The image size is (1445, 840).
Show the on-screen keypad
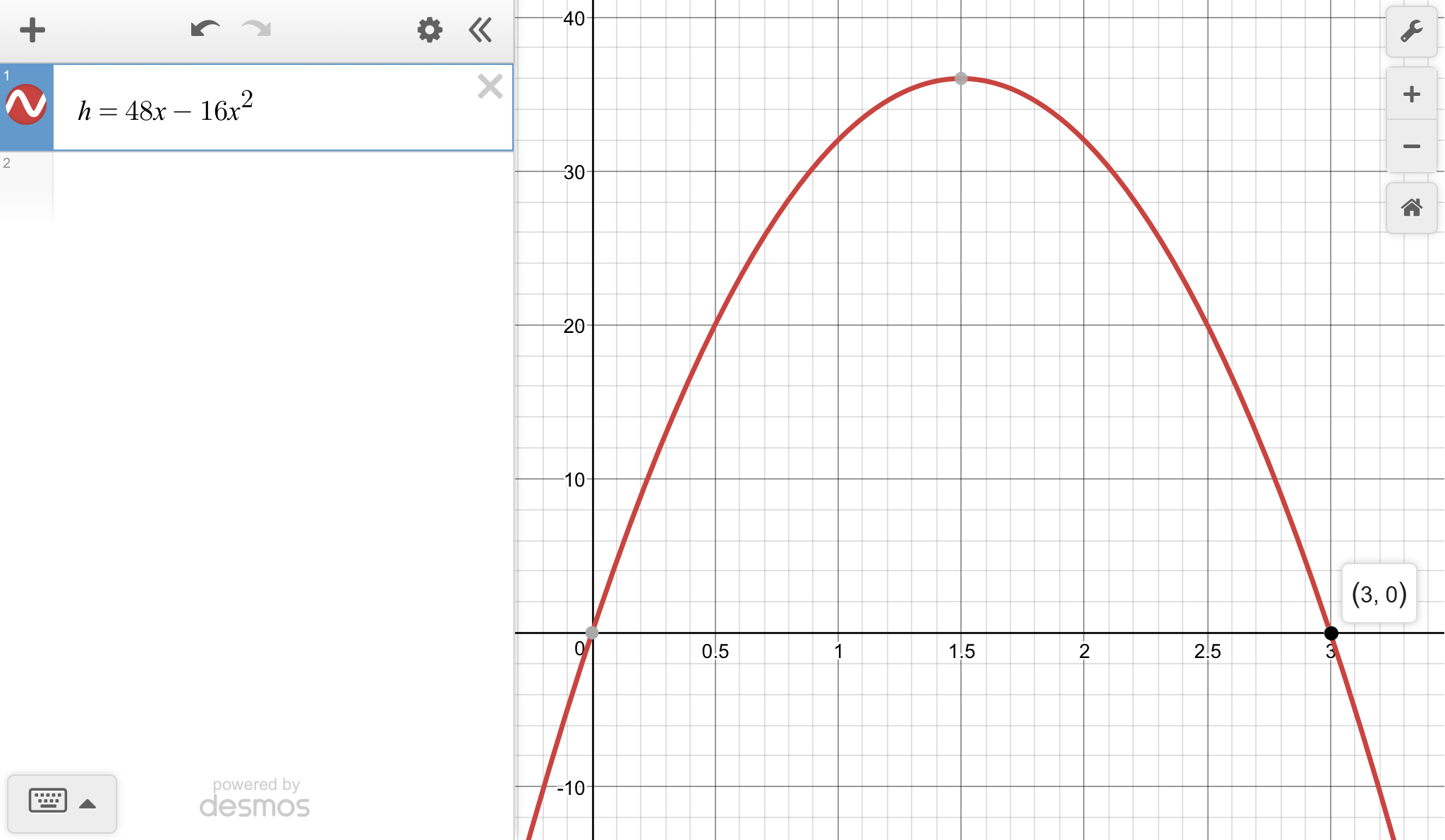pos(48,801)
